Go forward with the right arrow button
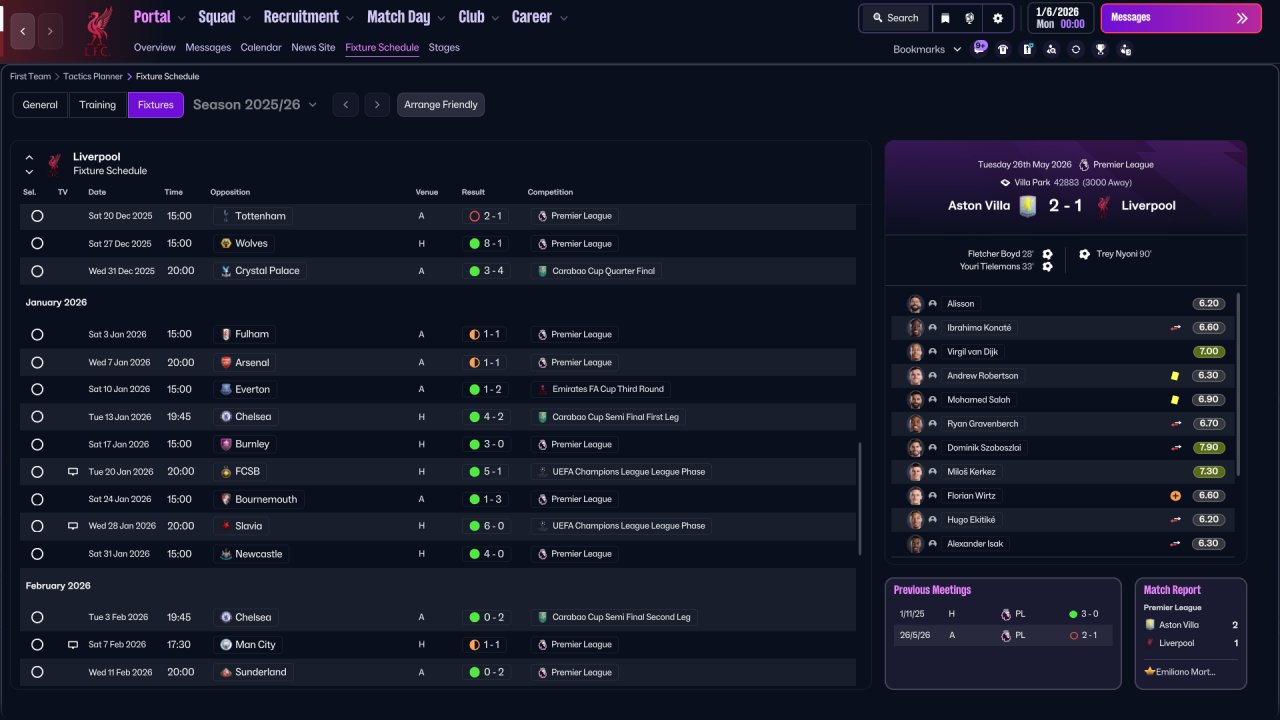The width and height of the screenshot is (1280, 720). [50, 31]
